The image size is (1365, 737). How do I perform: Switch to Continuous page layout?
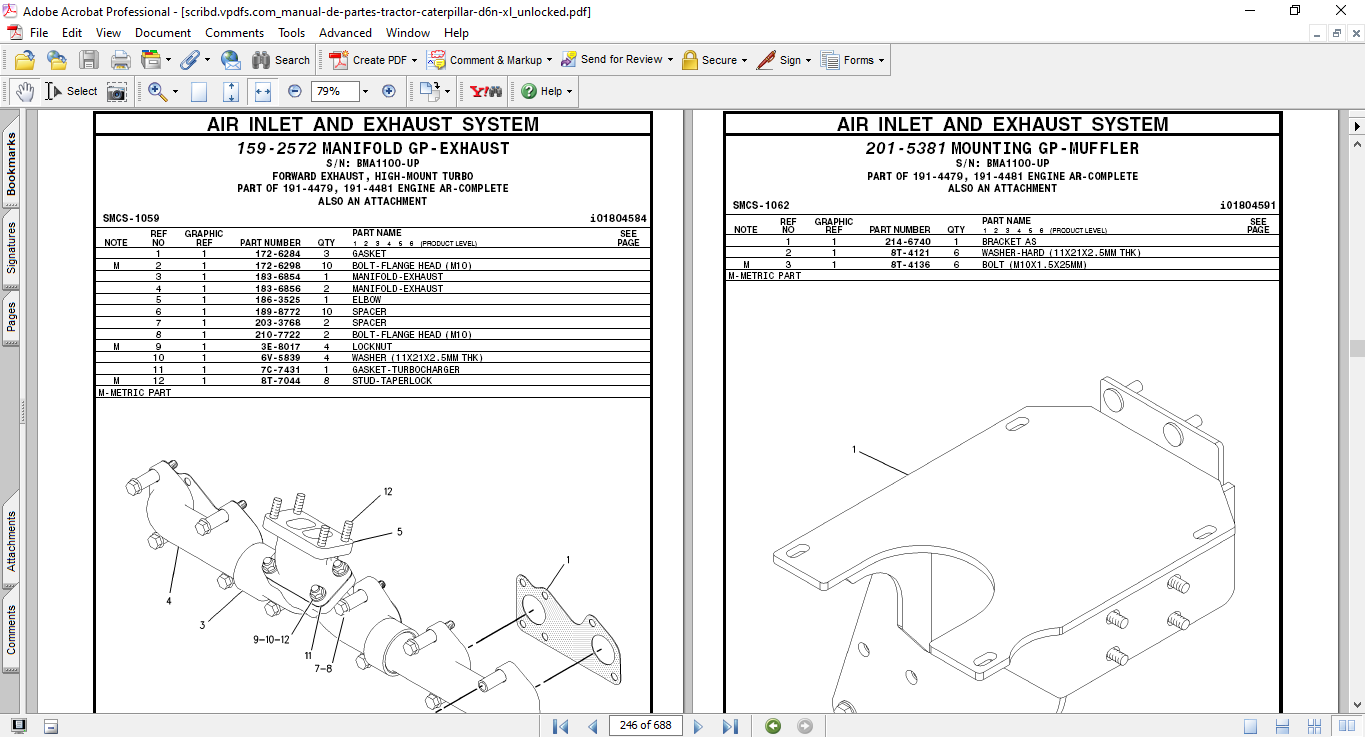coord(1282,726)
